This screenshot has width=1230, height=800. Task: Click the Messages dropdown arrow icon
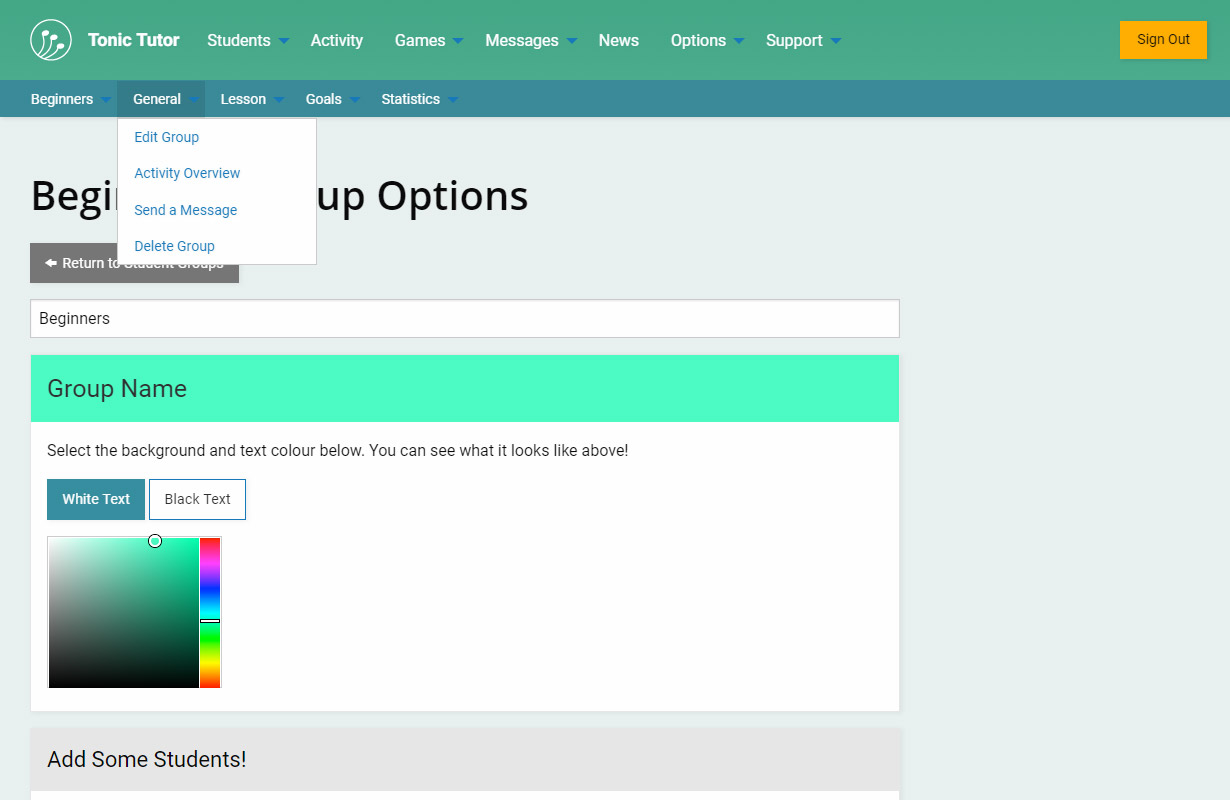click(572, 41)
